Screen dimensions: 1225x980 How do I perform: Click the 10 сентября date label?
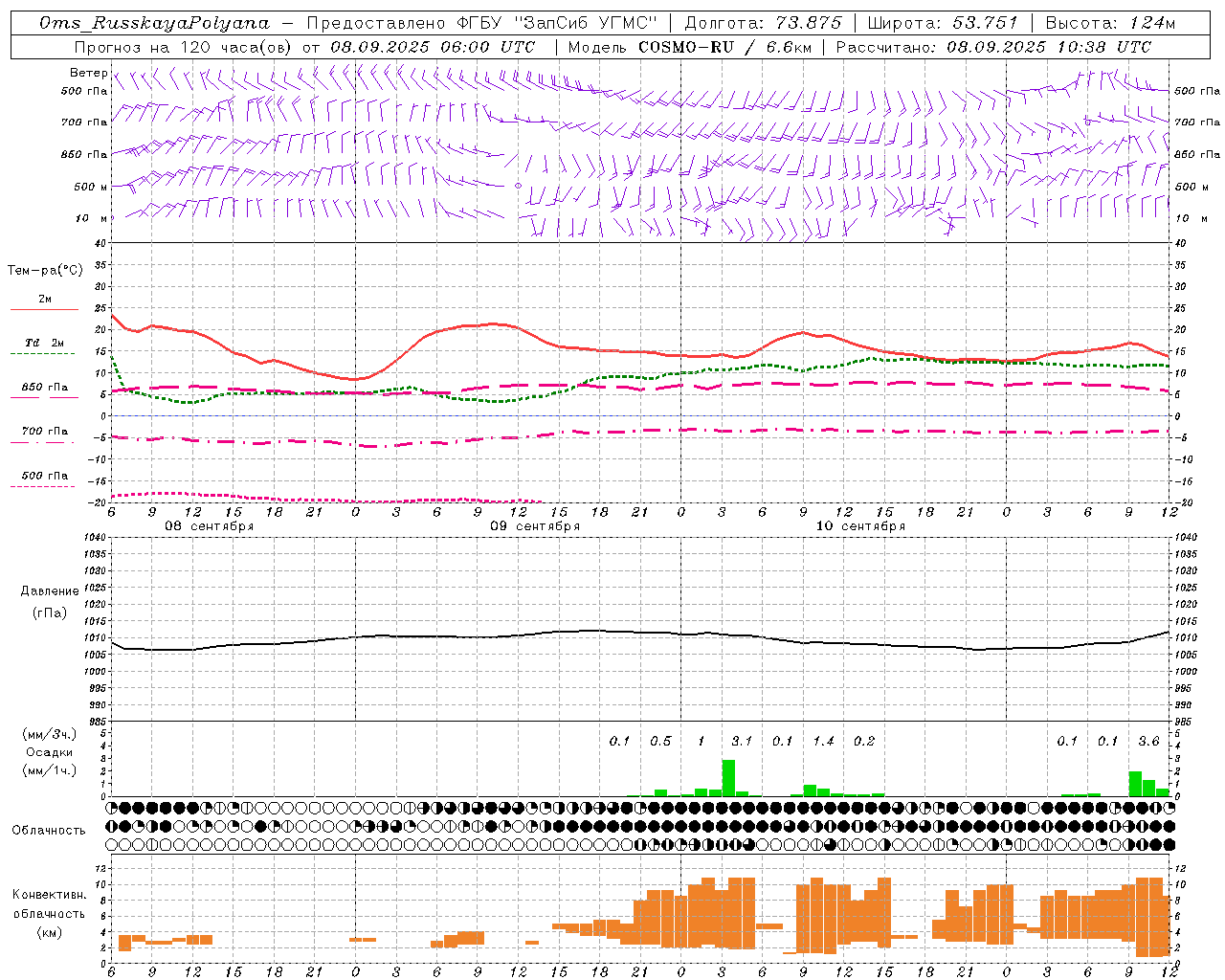tap(860, 526)
